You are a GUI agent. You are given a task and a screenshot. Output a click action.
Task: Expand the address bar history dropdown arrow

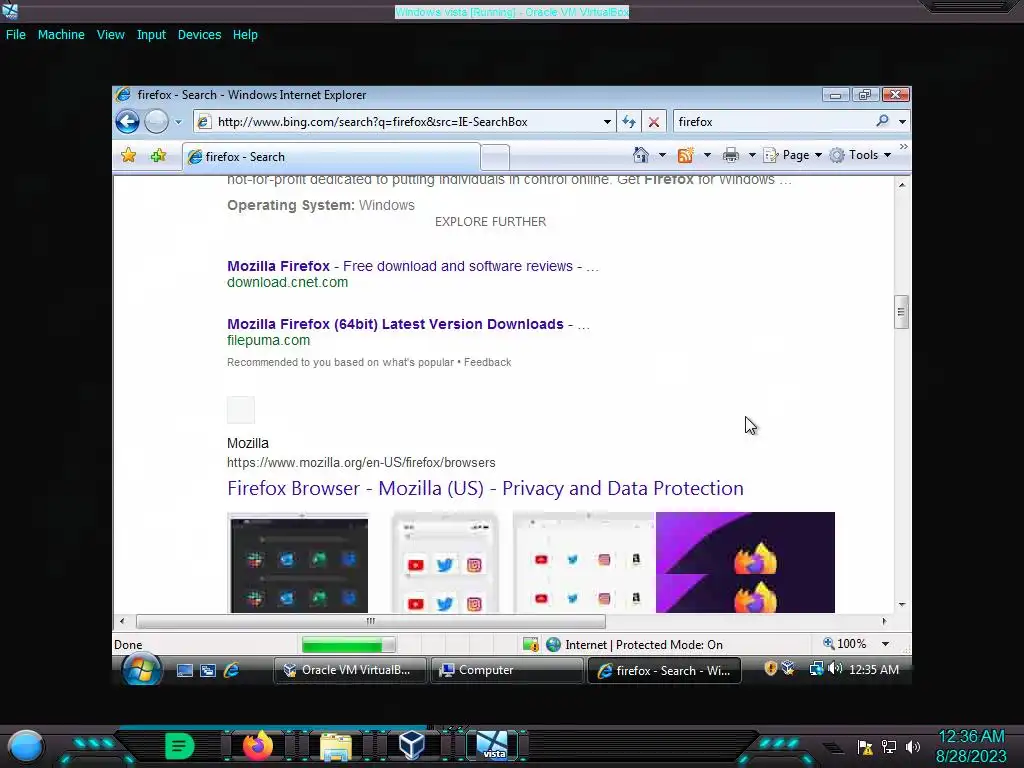607,122
